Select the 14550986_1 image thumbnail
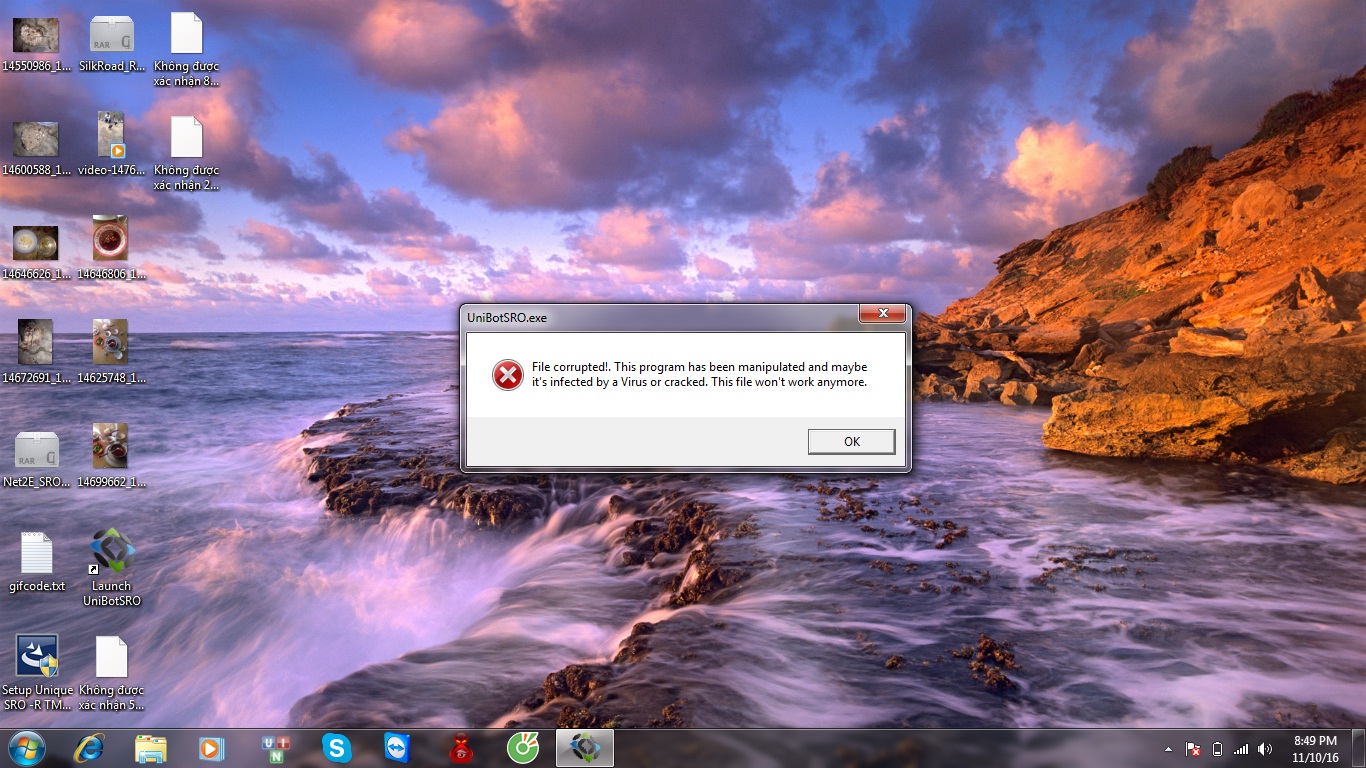 [x=36, y=44]
